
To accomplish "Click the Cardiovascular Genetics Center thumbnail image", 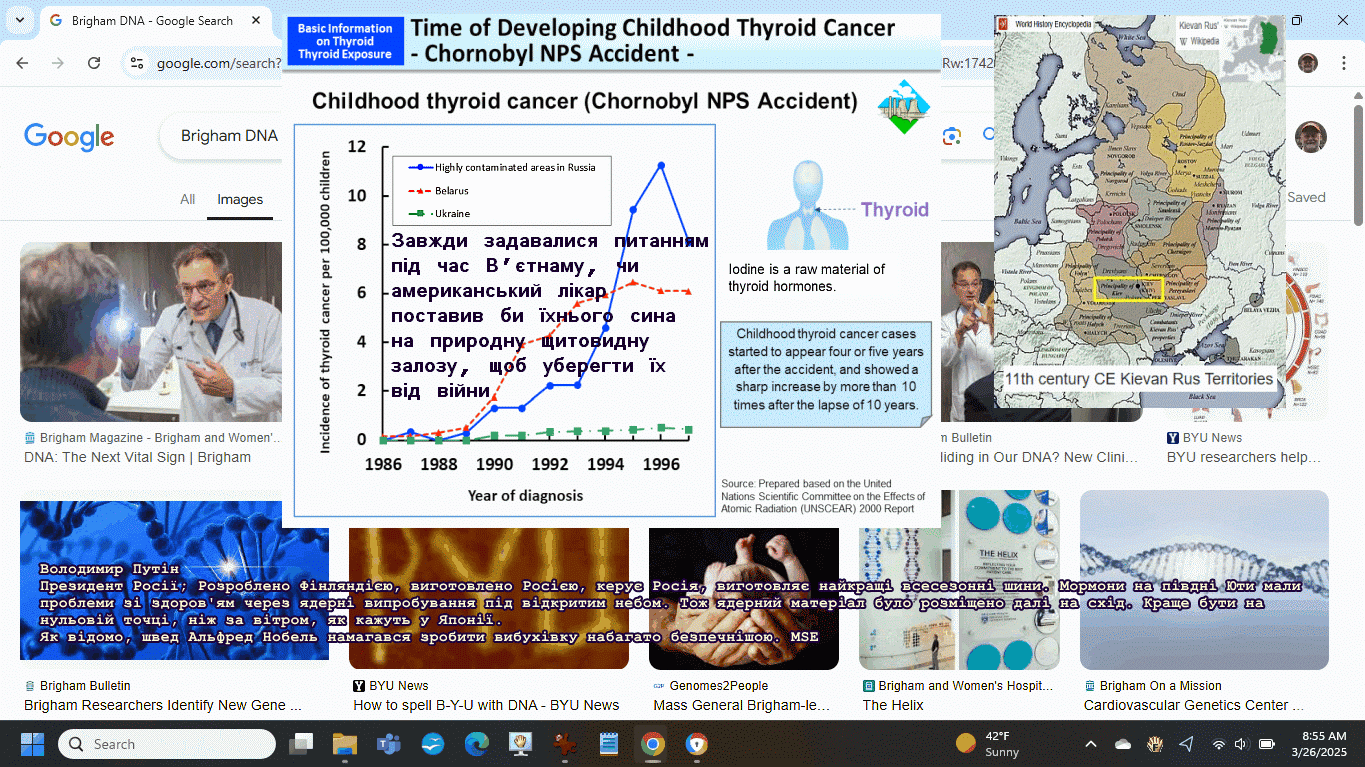I will click(1204, 579).
